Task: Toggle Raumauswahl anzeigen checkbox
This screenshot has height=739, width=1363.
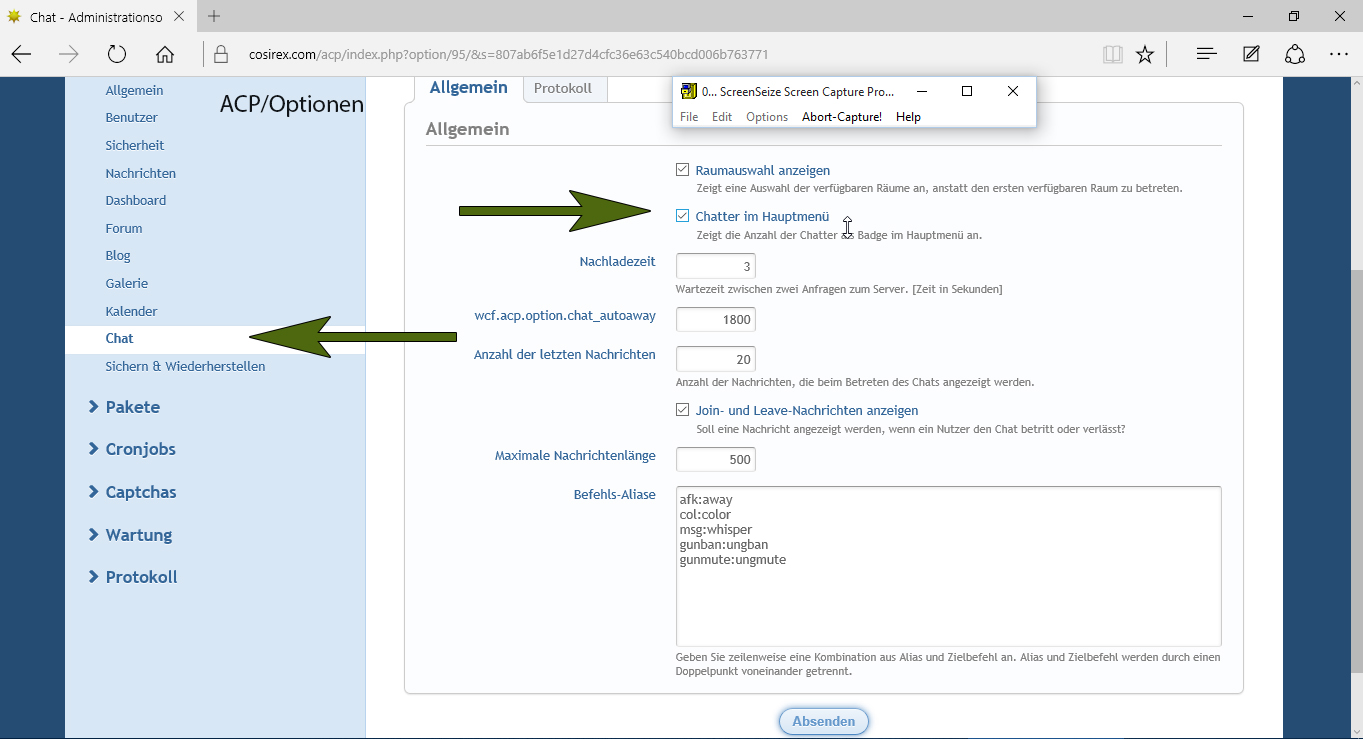Action: [683, 170]
